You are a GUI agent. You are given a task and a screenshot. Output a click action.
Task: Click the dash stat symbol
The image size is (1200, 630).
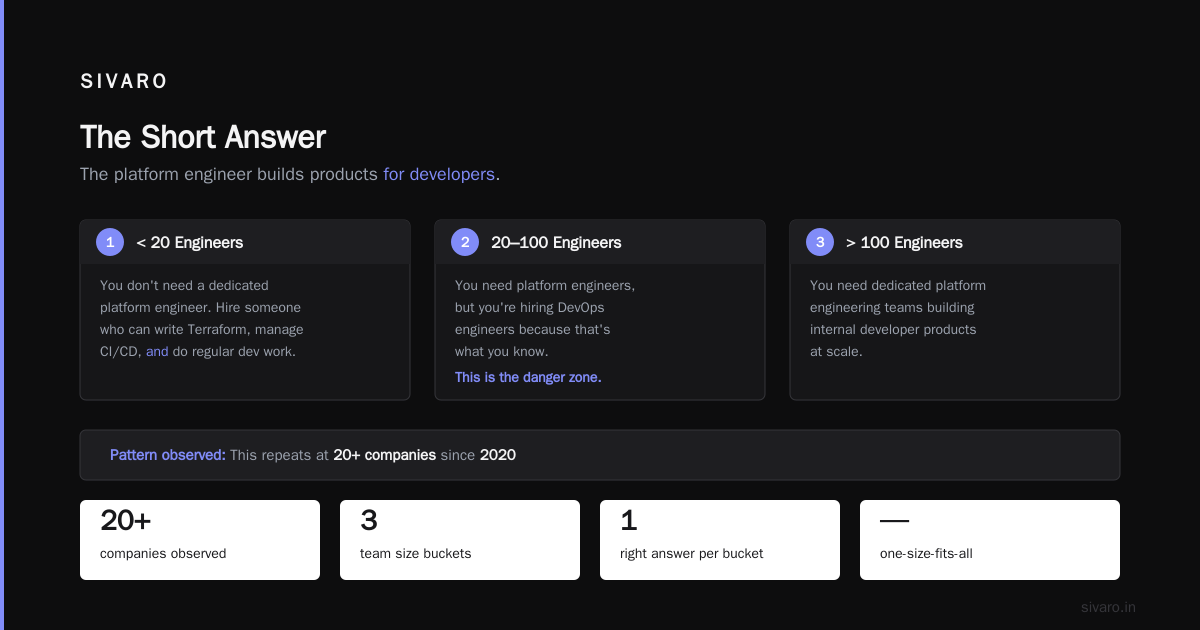click(894, 521)
